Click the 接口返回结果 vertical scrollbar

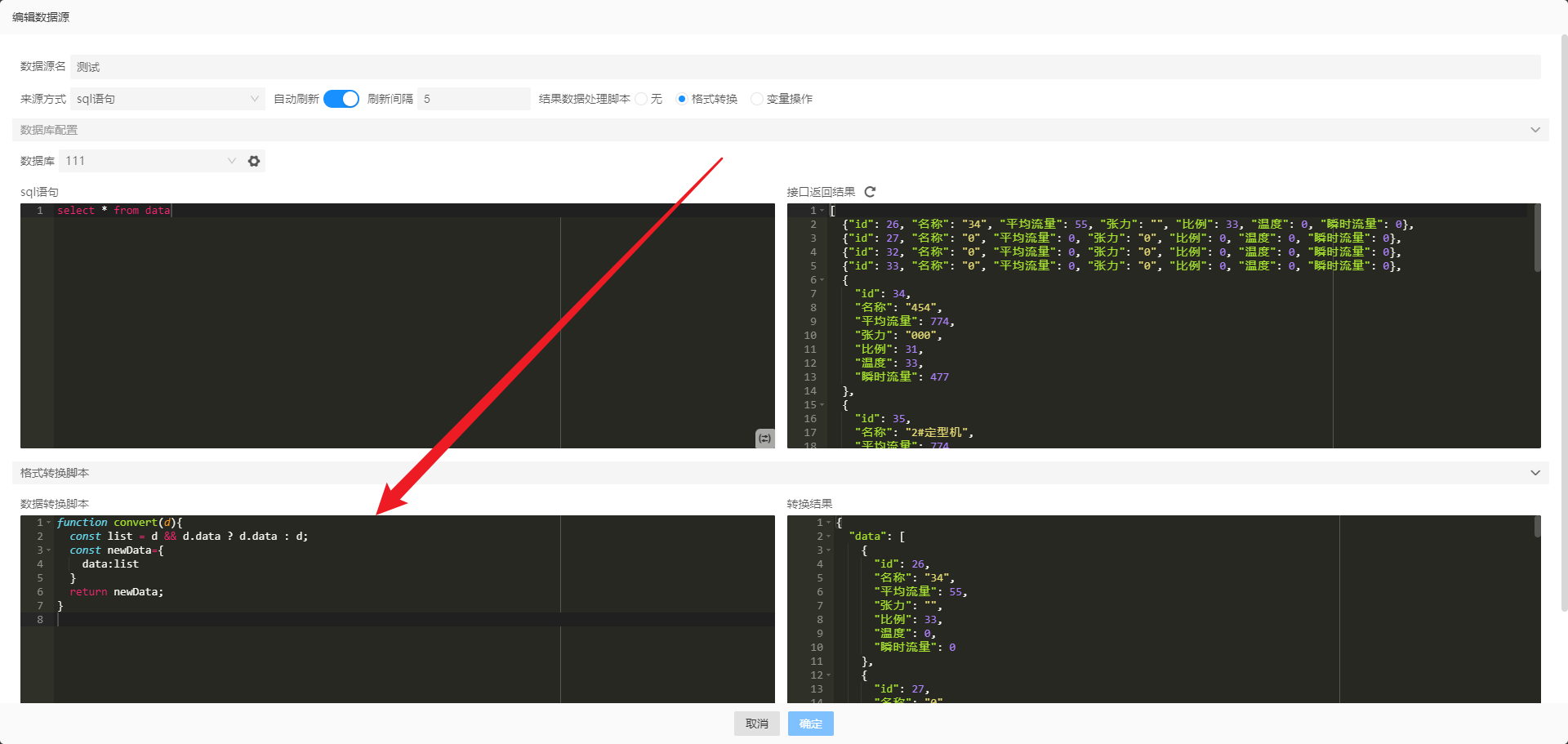(x=1537, y=238)
